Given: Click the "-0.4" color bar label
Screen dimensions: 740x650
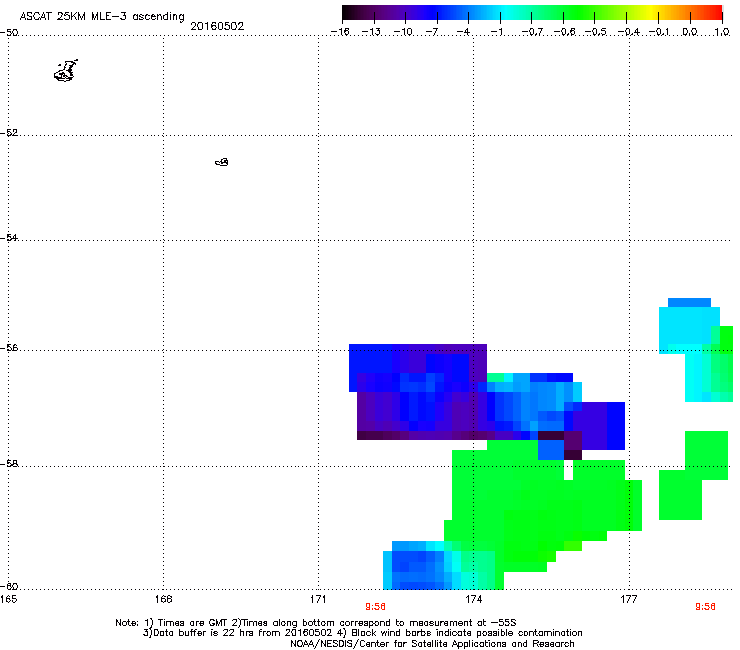Looking at the screenshot, I should coord(629,32).
